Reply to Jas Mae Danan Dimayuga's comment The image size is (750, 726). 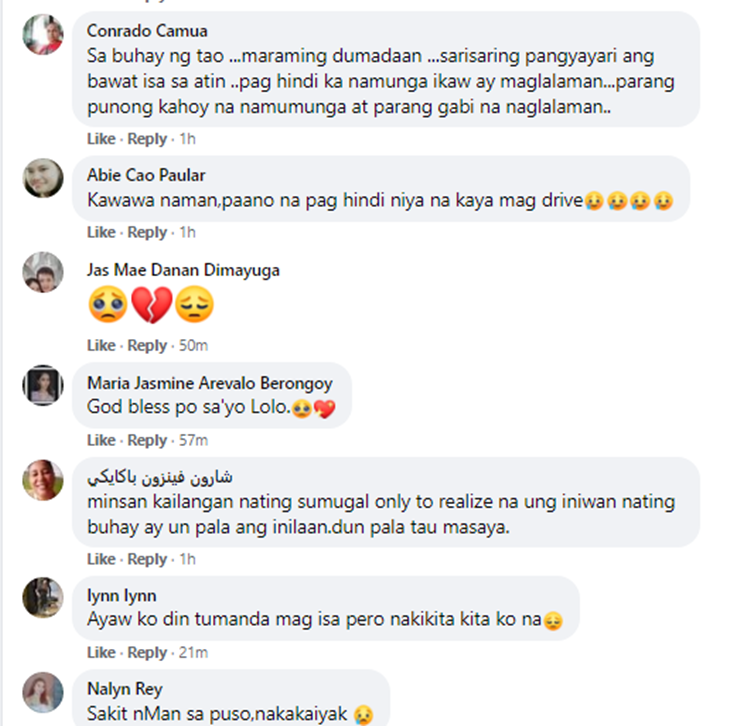click(147, 345)
